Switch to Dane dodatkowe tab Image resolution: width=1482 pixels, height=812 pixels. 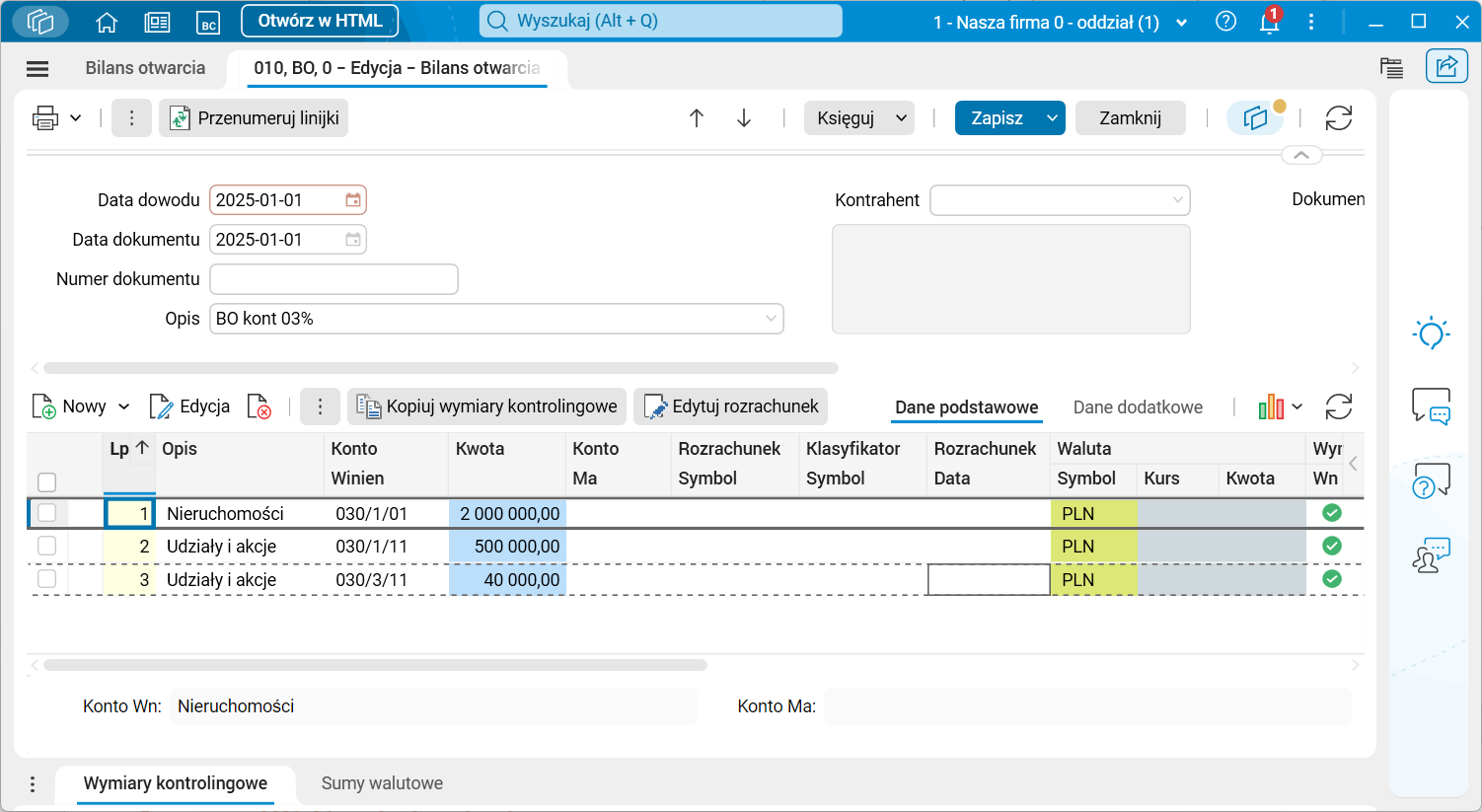pos(1138,407)
